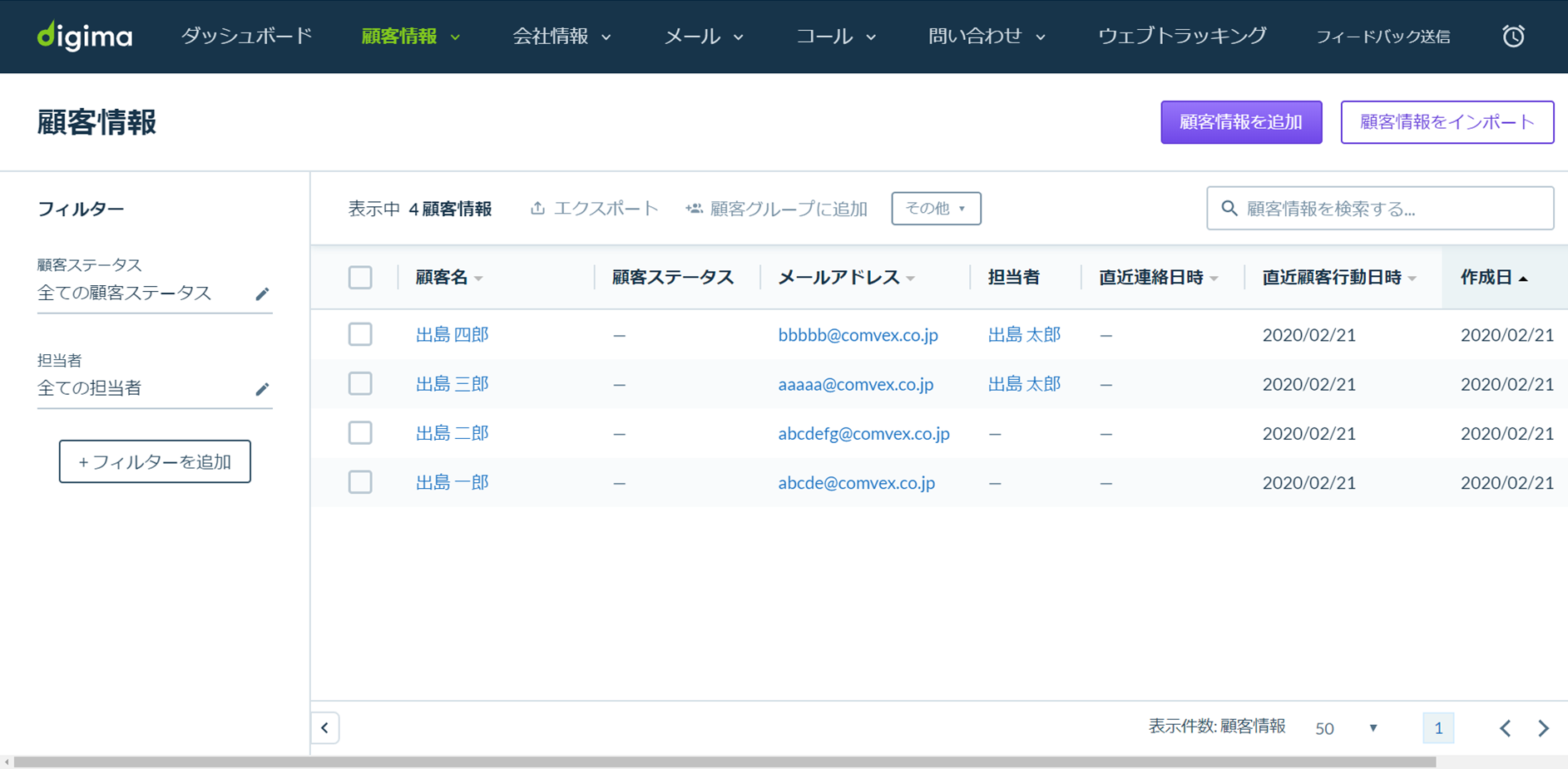This screenshot has height=769, width=1568.
Task: Click the 顧客ステータス column header
Action: click(x=672, y=278)
